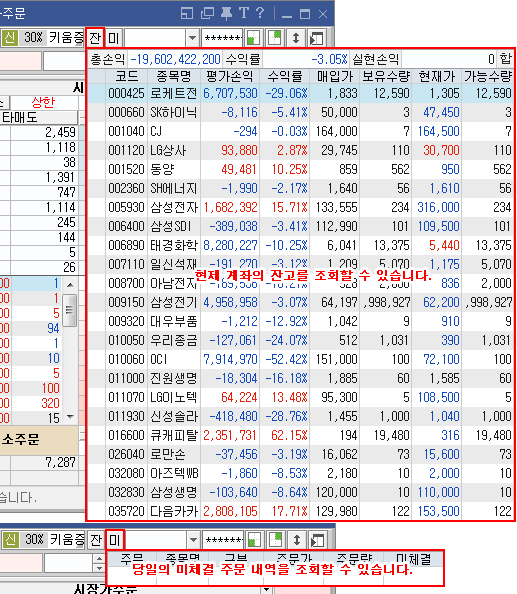Click the account combo box in top toolbar
Viewport: 517px width, 594px height.
click(x=161, y=38)
